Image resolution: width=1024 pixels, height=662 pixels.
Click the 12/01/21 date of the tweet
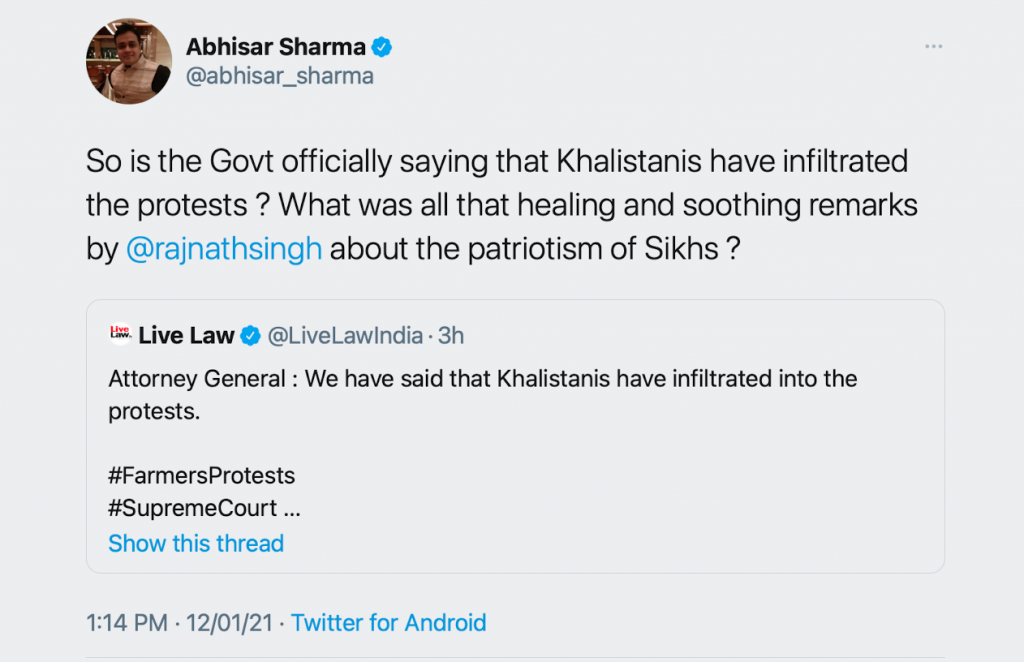coord(230,623)
